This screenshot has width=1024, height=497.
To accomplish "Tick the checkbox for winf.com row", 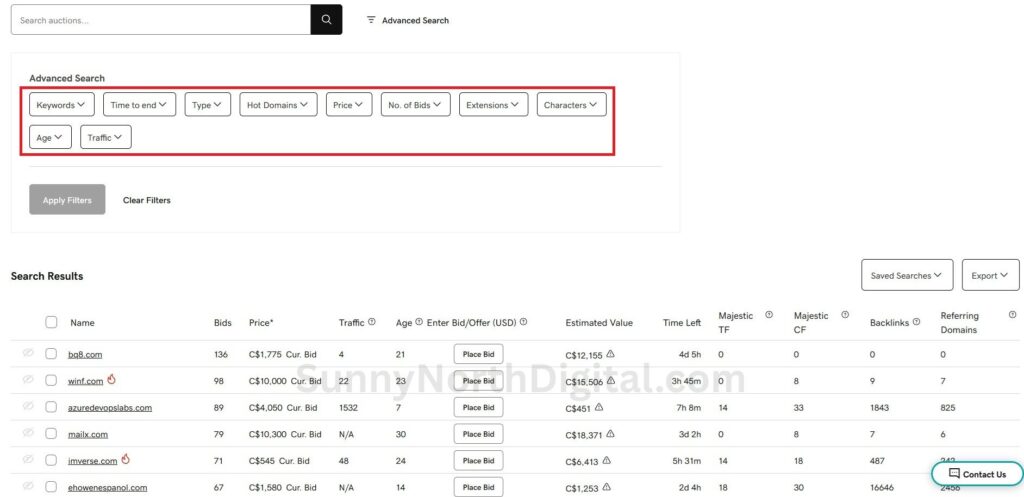I will [x=51, y=381].
